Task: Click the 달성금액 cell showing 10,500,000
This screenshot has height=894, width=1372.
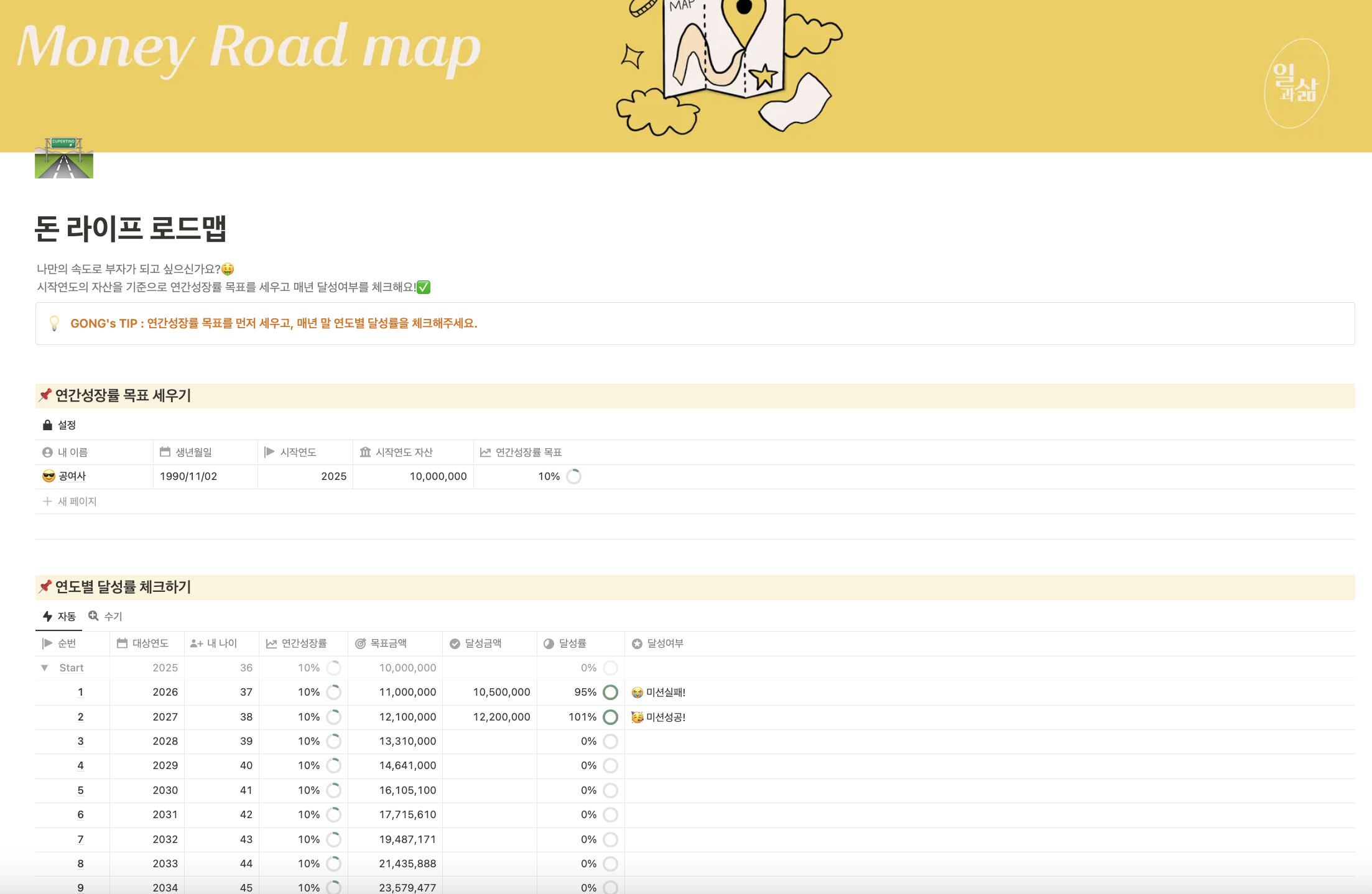Action: pos(501,692)
